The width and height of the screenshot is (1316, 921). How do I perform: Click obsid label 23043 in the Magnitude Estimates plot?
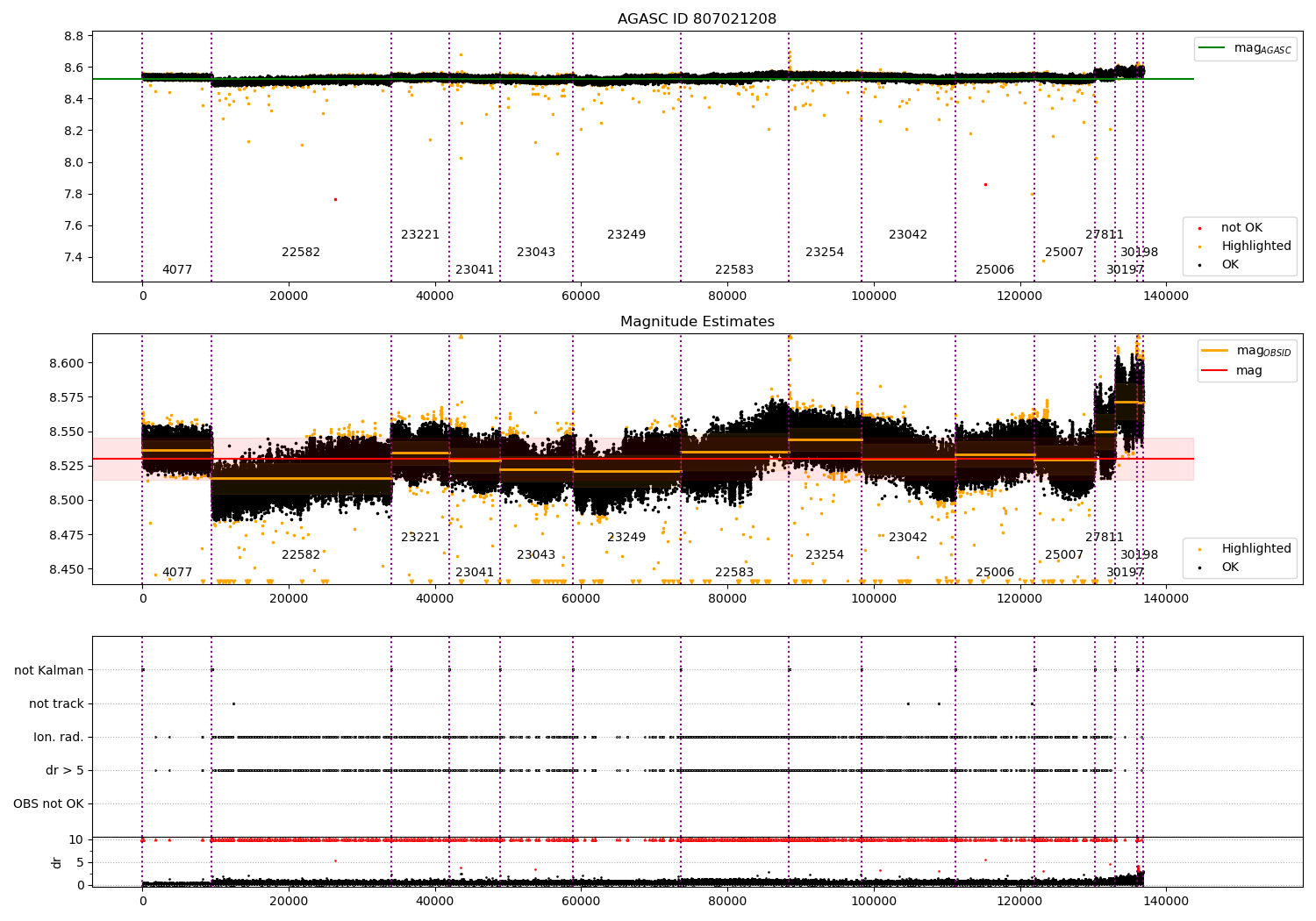tap(536, 555)
